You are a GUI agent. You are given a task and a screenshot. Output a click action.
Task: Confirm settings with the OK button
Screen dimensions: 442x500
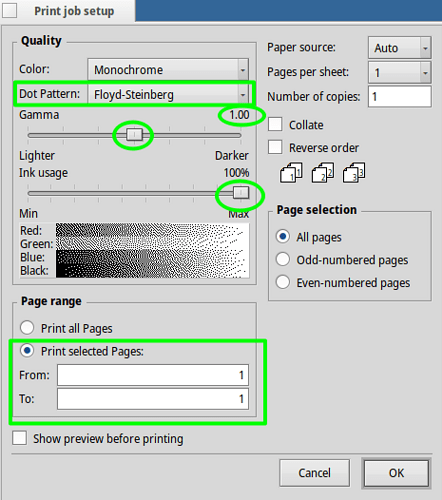click(x=396, y=473)
